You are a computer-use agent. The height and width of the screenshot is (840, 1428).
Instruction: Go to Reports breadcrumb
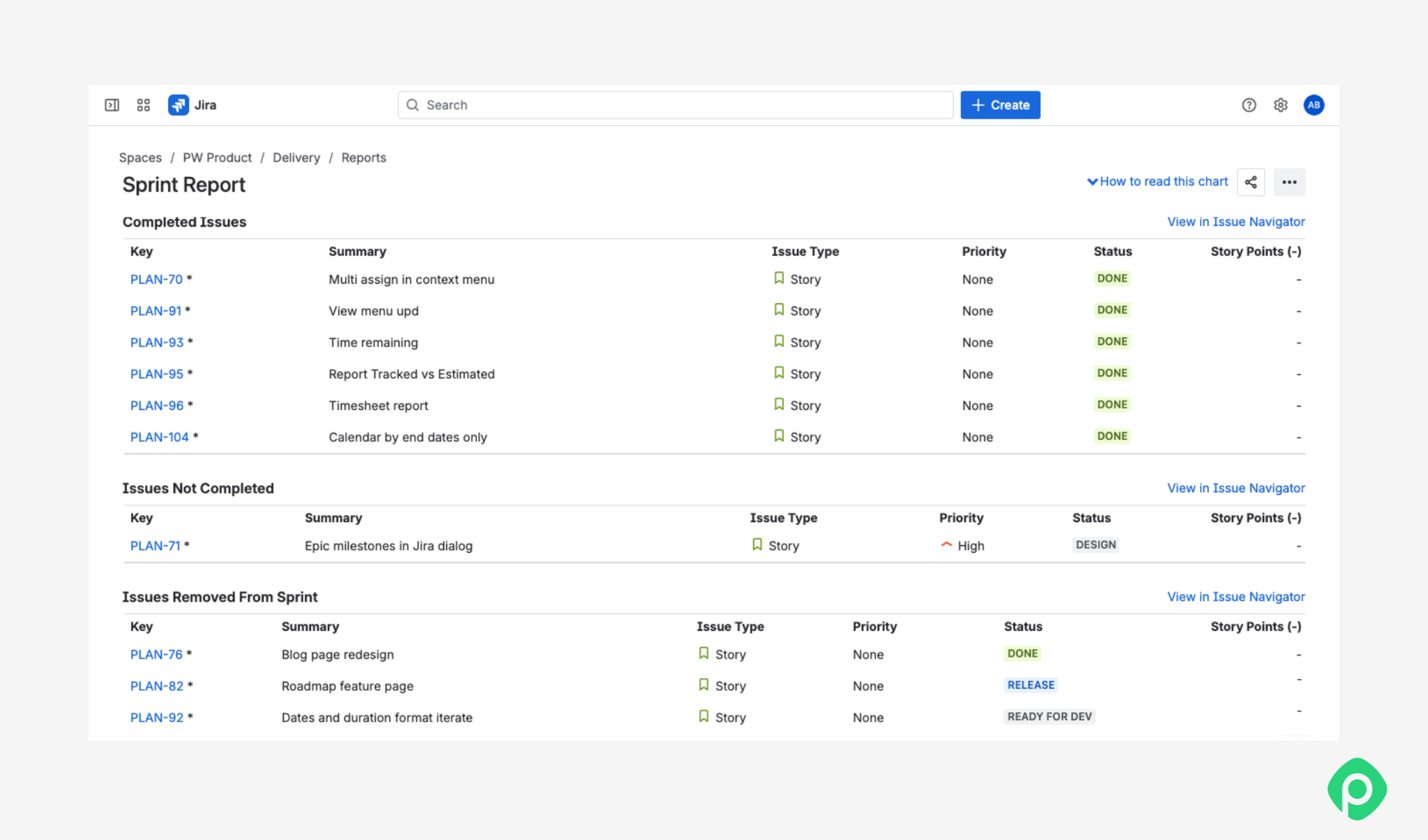363,158
